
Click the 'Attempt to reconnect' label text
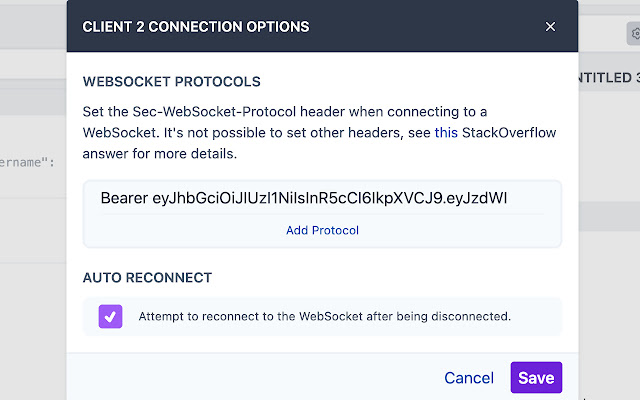(x=325, y=316)
